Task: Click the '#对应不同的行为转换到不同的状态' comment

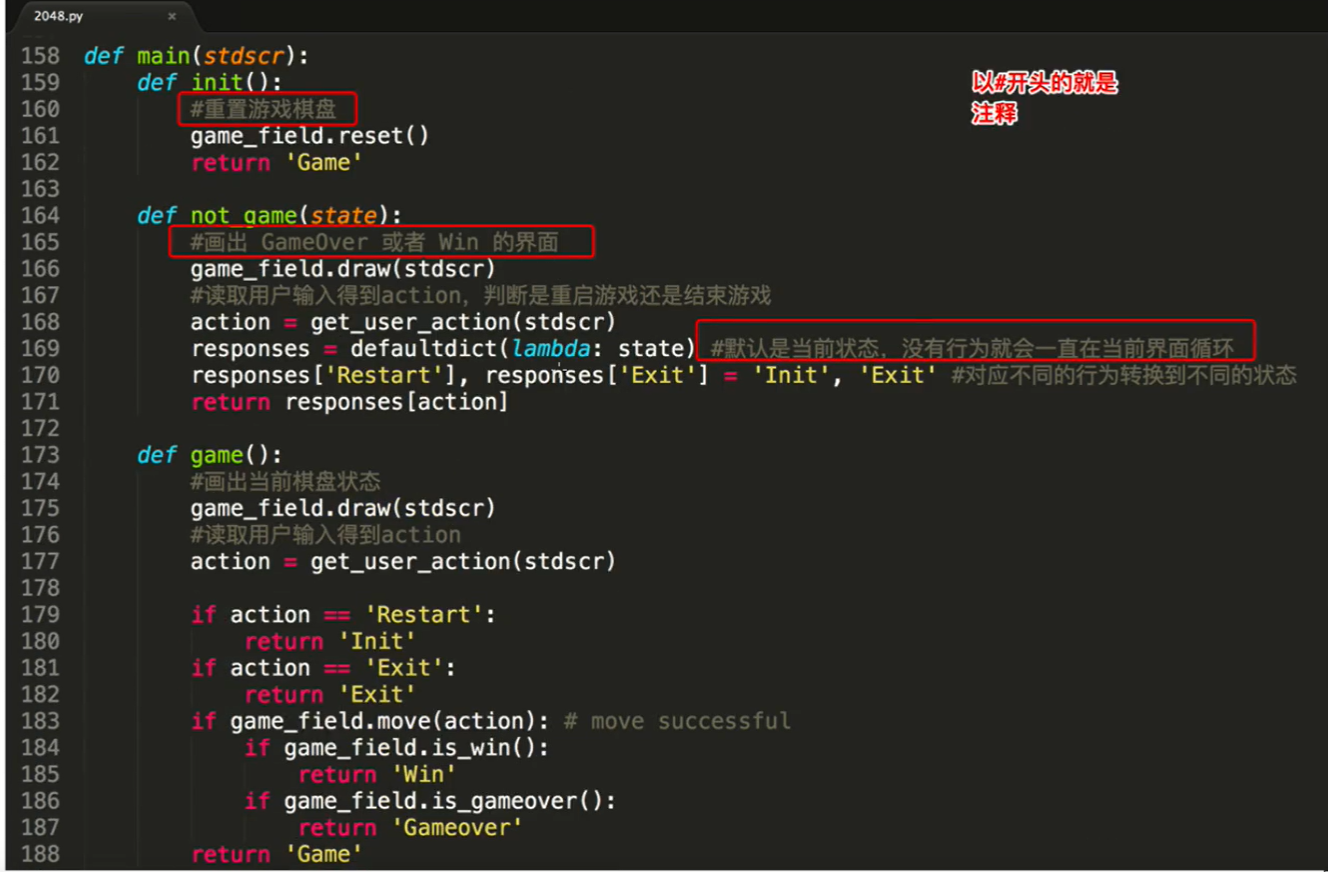Action: pos(1124,375)
